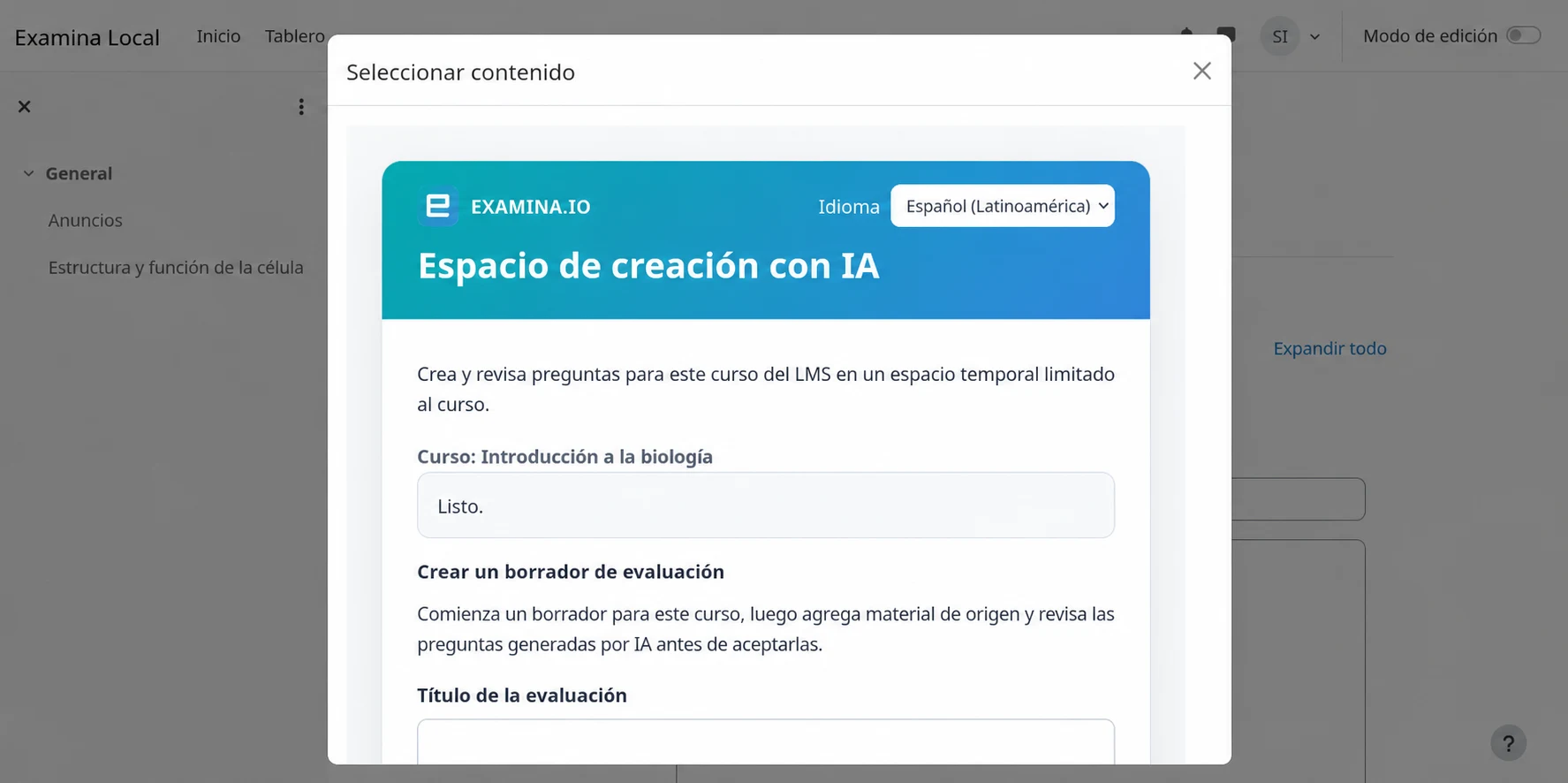Collapse the General section
Screen dimensions: 1568x783
28,173
